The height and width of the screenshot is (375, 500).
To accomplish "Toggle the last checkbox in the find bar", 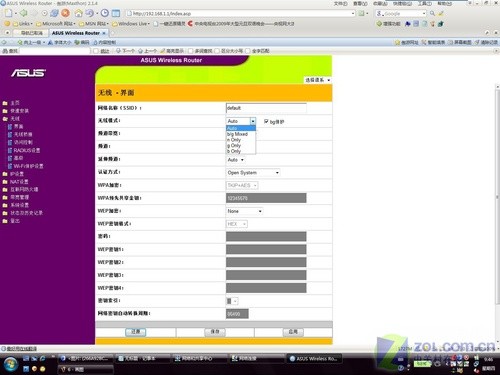I will coord(248,51).
